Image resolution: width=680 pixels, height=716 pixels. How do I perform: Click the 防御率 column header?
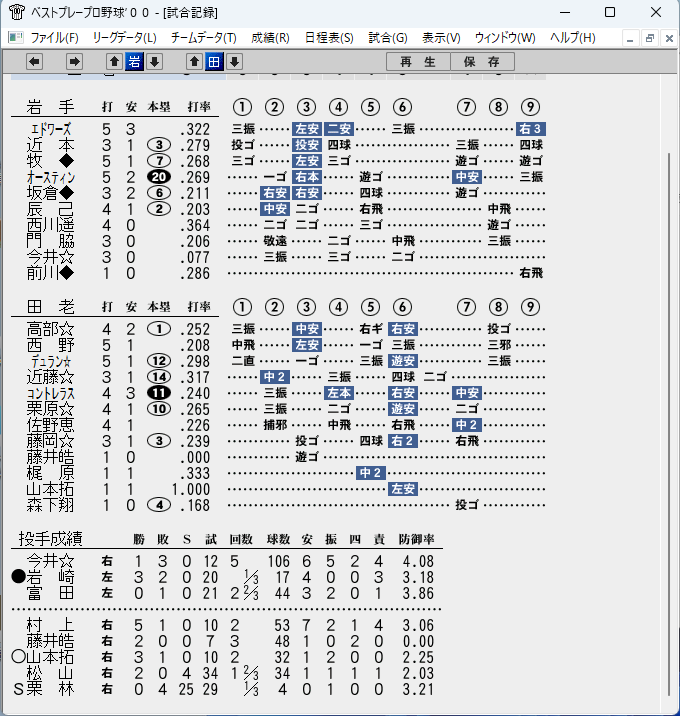[416, 539]
